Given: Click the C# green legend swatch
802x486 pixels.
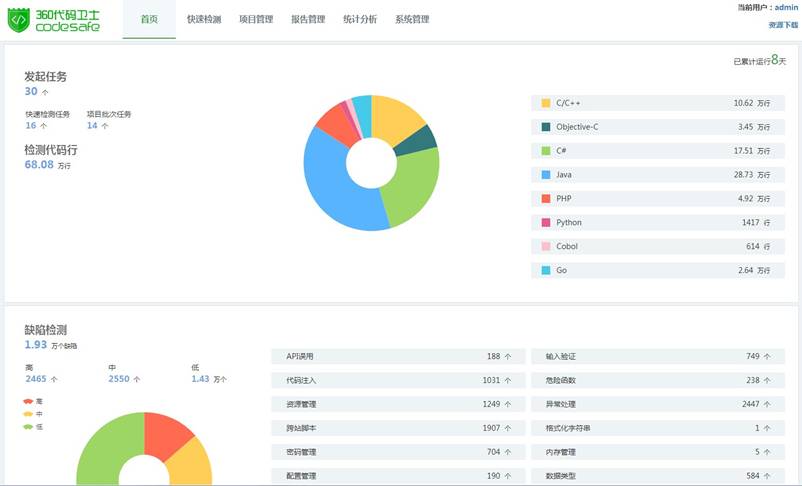Looking at the screenshot, I should coord(546,150).
